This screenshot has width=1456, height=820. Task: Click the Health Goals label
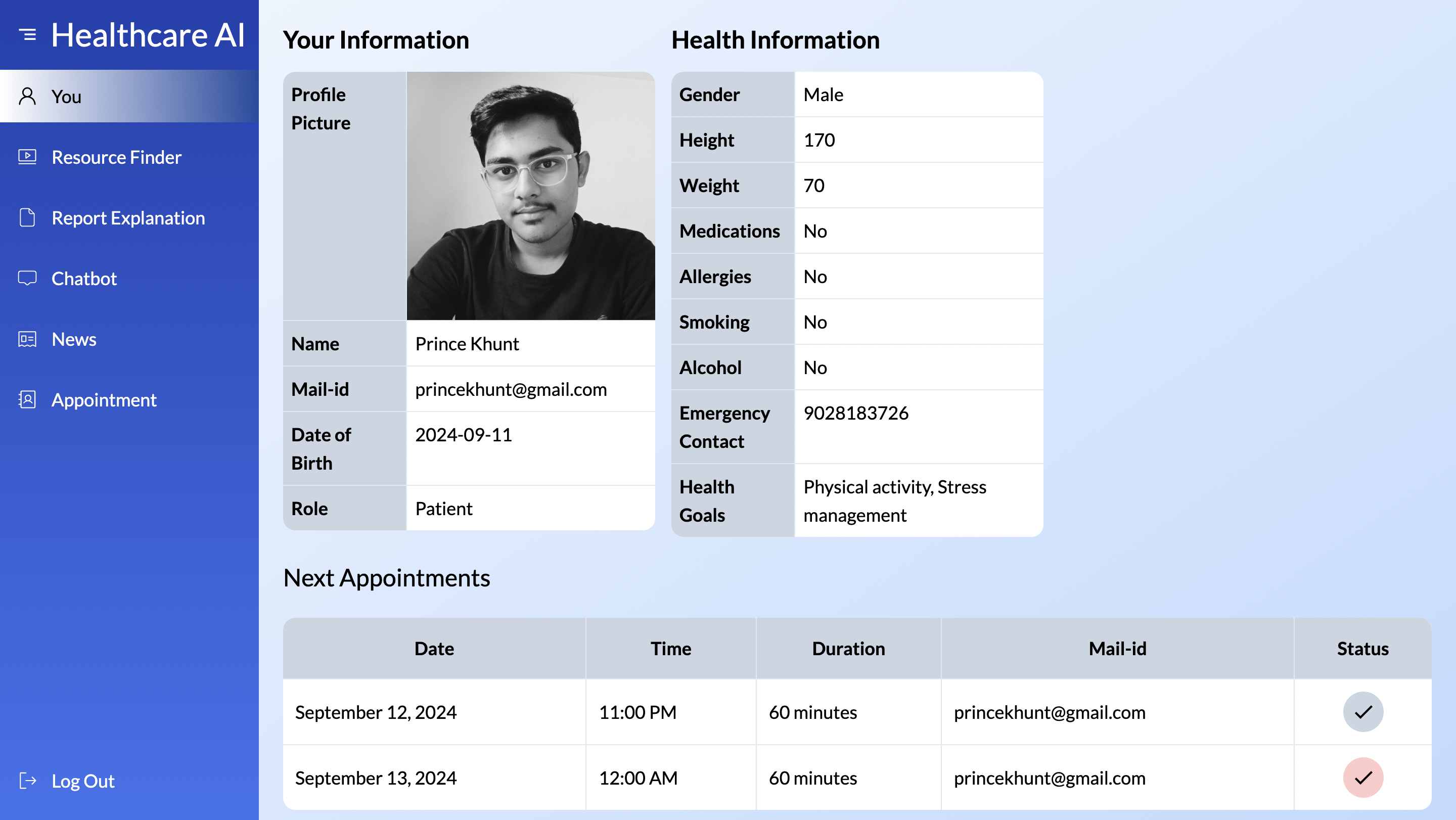click(707, 500)
